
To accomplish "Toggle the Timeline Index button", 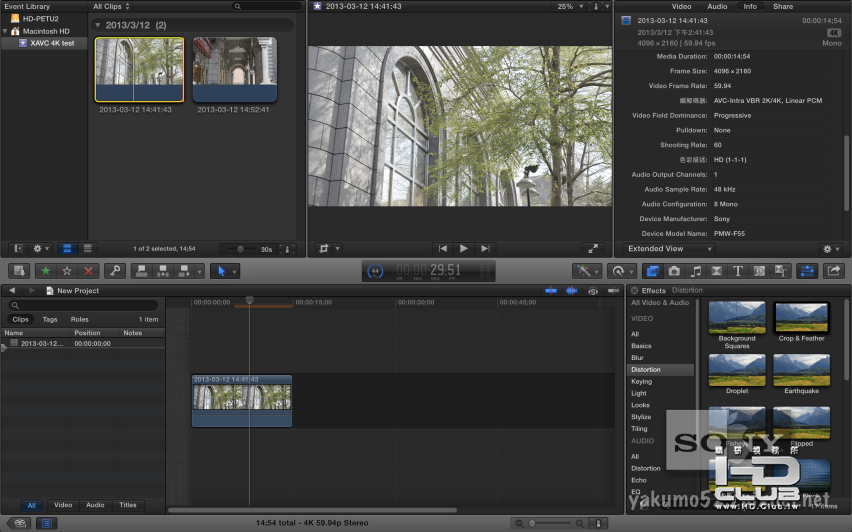I will click(x=47, y=522).
